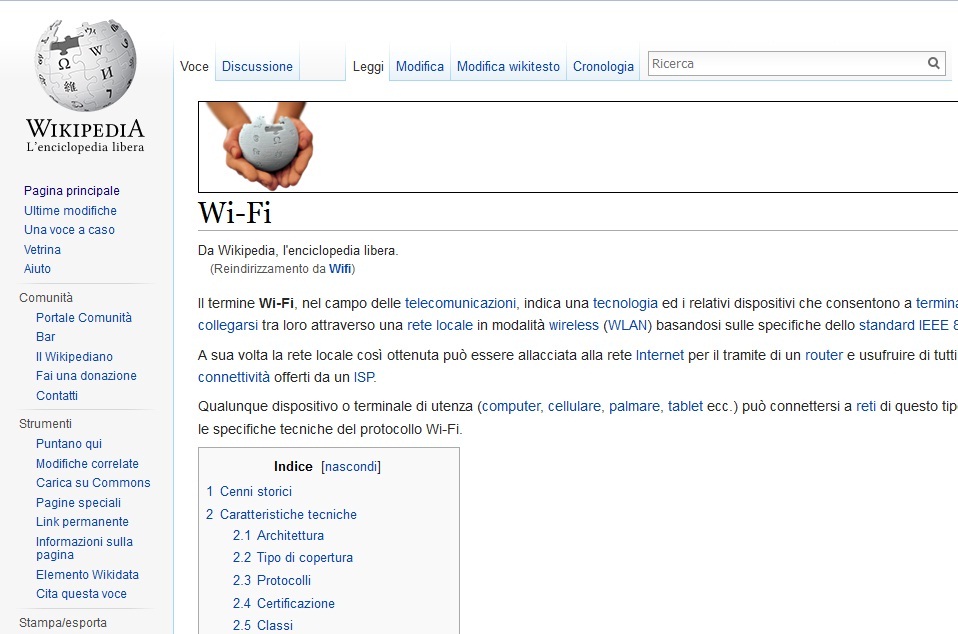The image size is (958, 634).
Task: Click the Wi-Fi article heading
Action: pyautogui.click(x=235, y=213)
